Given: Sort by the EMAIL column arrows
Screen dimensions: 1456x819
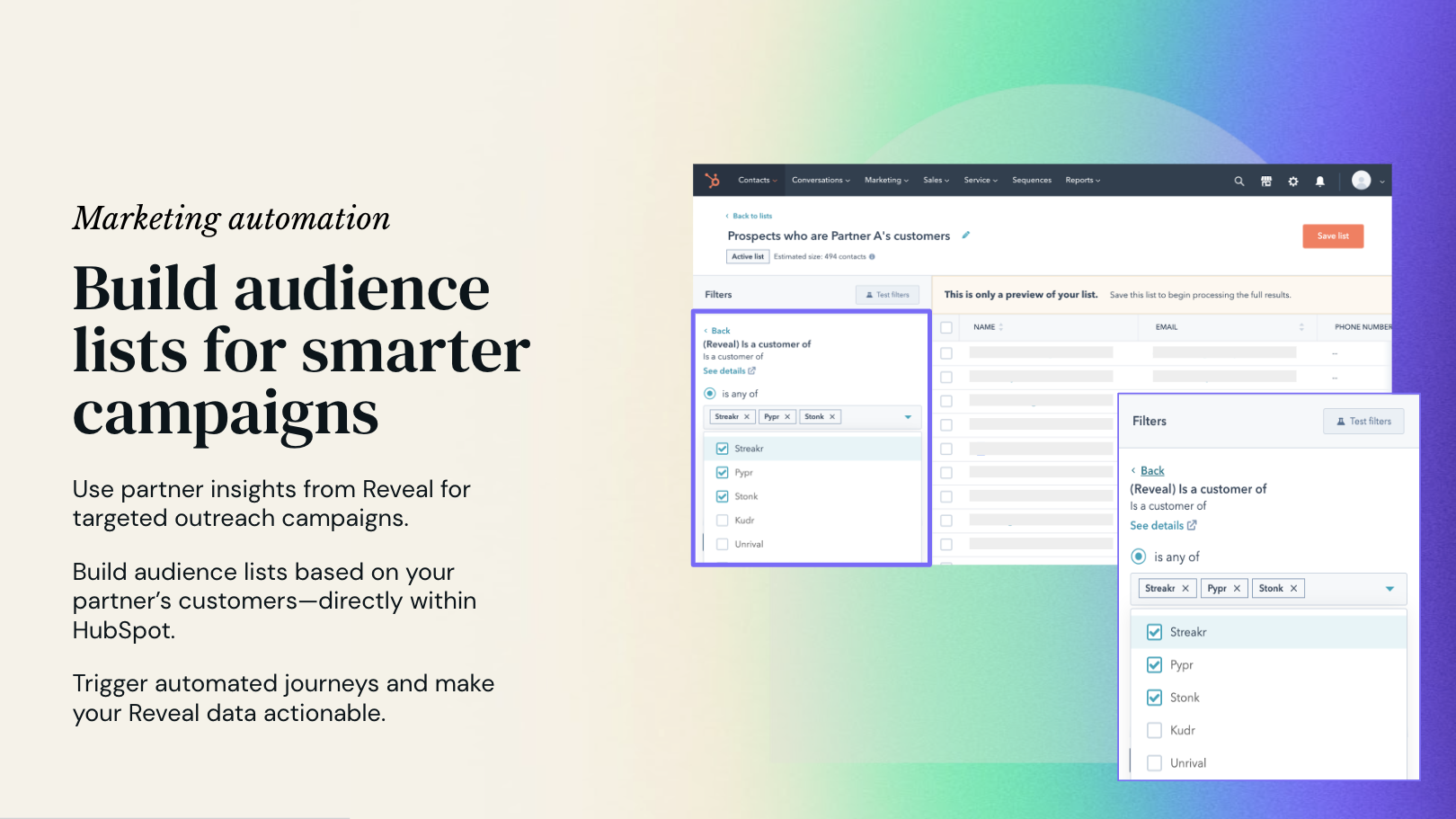Looking at the screenshot, I should [1301, 327].
